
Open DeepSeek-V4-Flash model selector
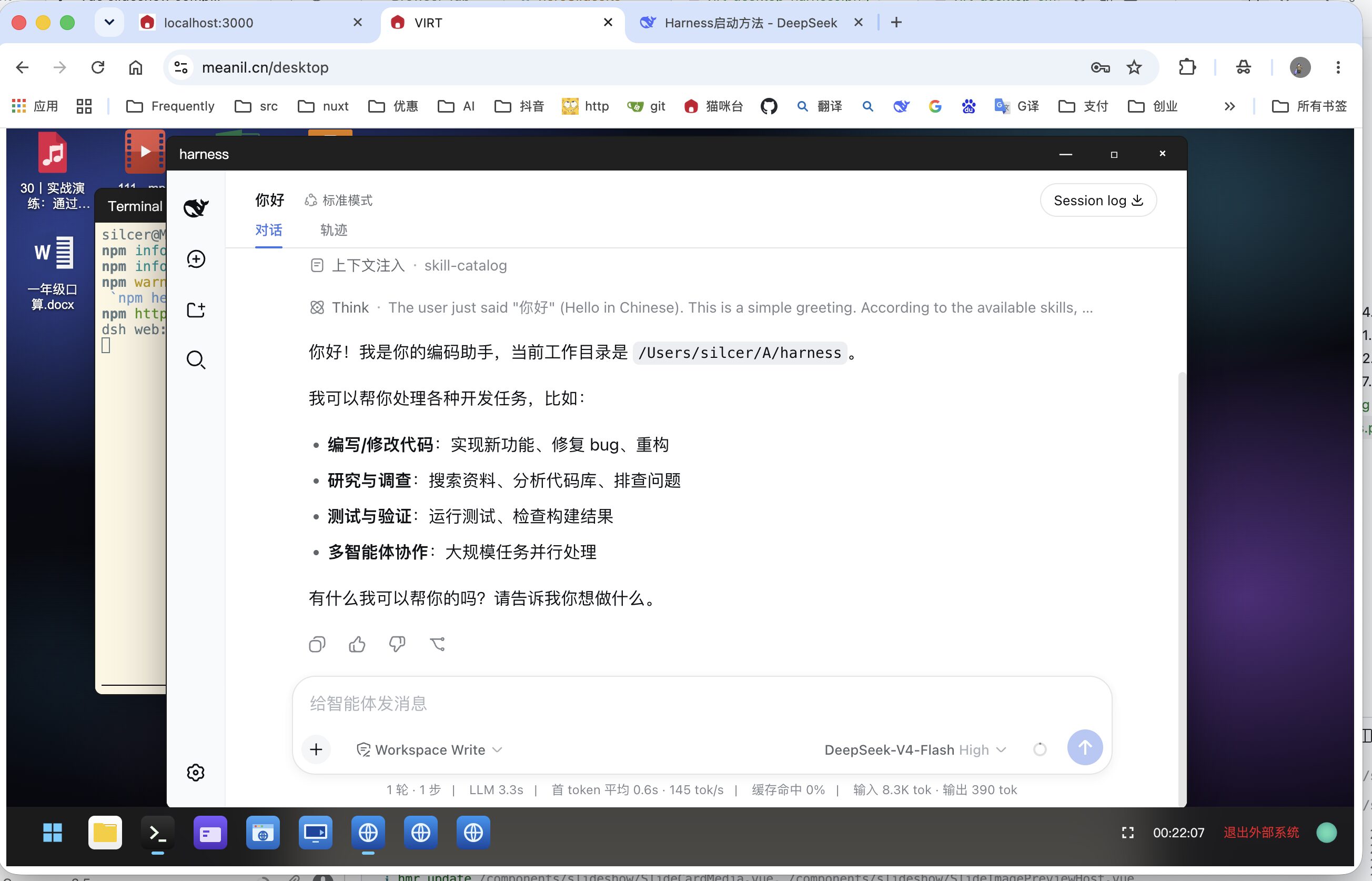pos(915,749)
